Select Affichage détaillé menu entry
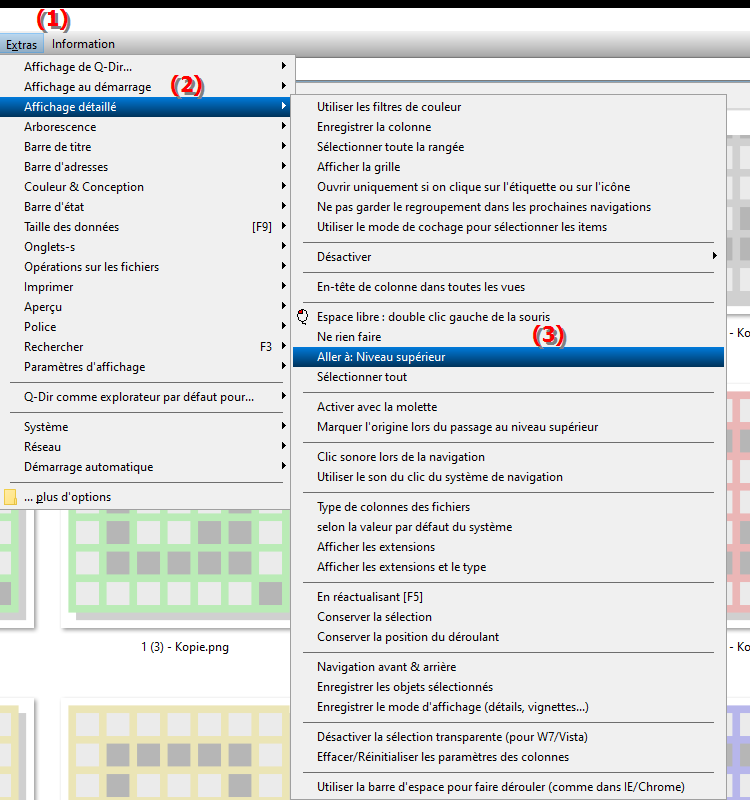This screenshot has width=750, height=800. tap(70, 107)
